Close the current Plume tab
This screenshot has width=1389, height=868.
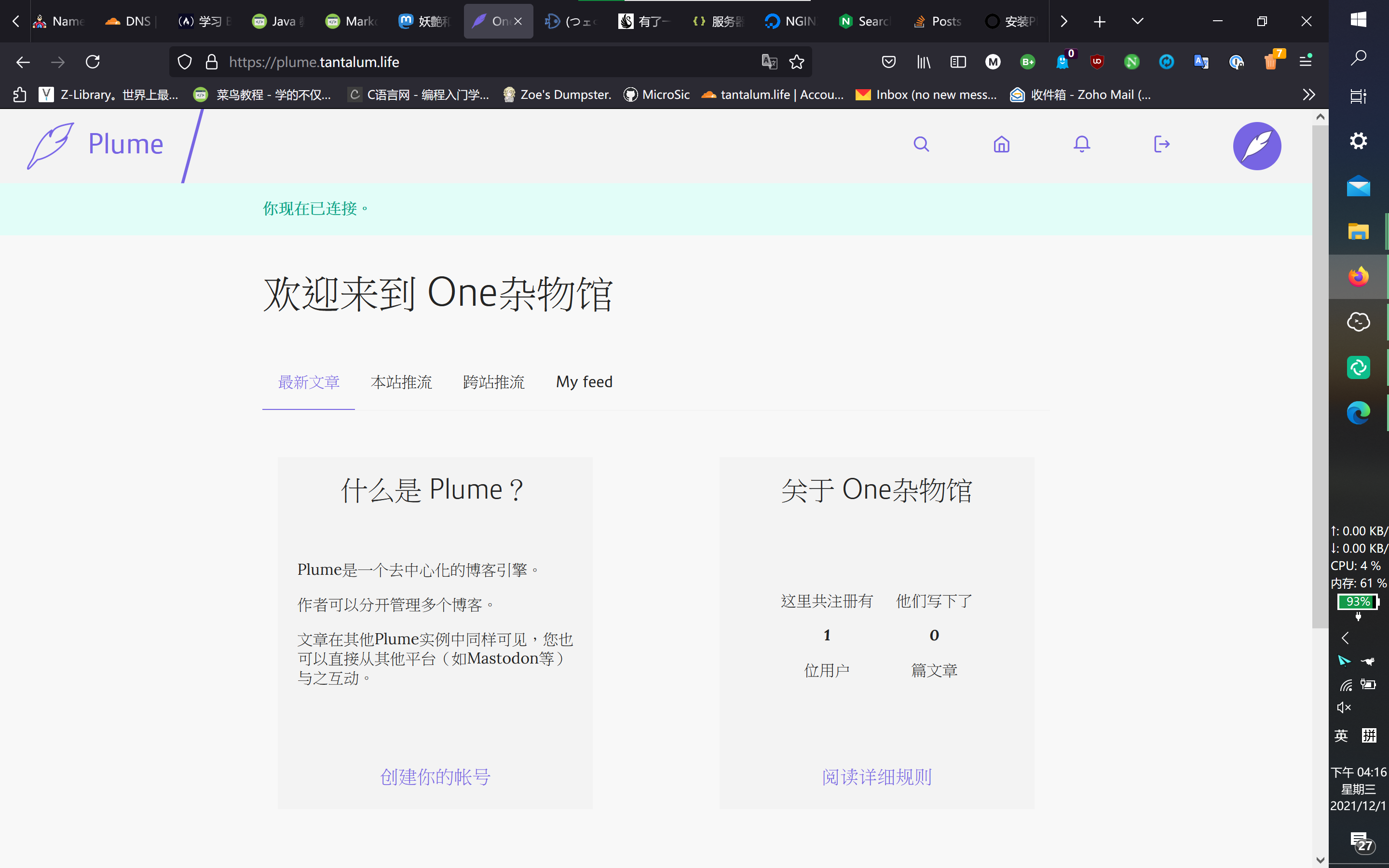(x=517, y=21)
